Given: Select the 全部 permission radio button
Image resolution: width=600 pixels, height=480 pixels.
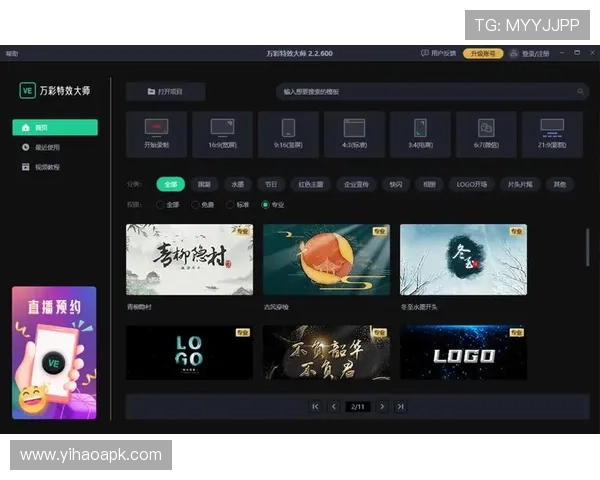Looking at the screenshot, I should (x=160, y=204).
